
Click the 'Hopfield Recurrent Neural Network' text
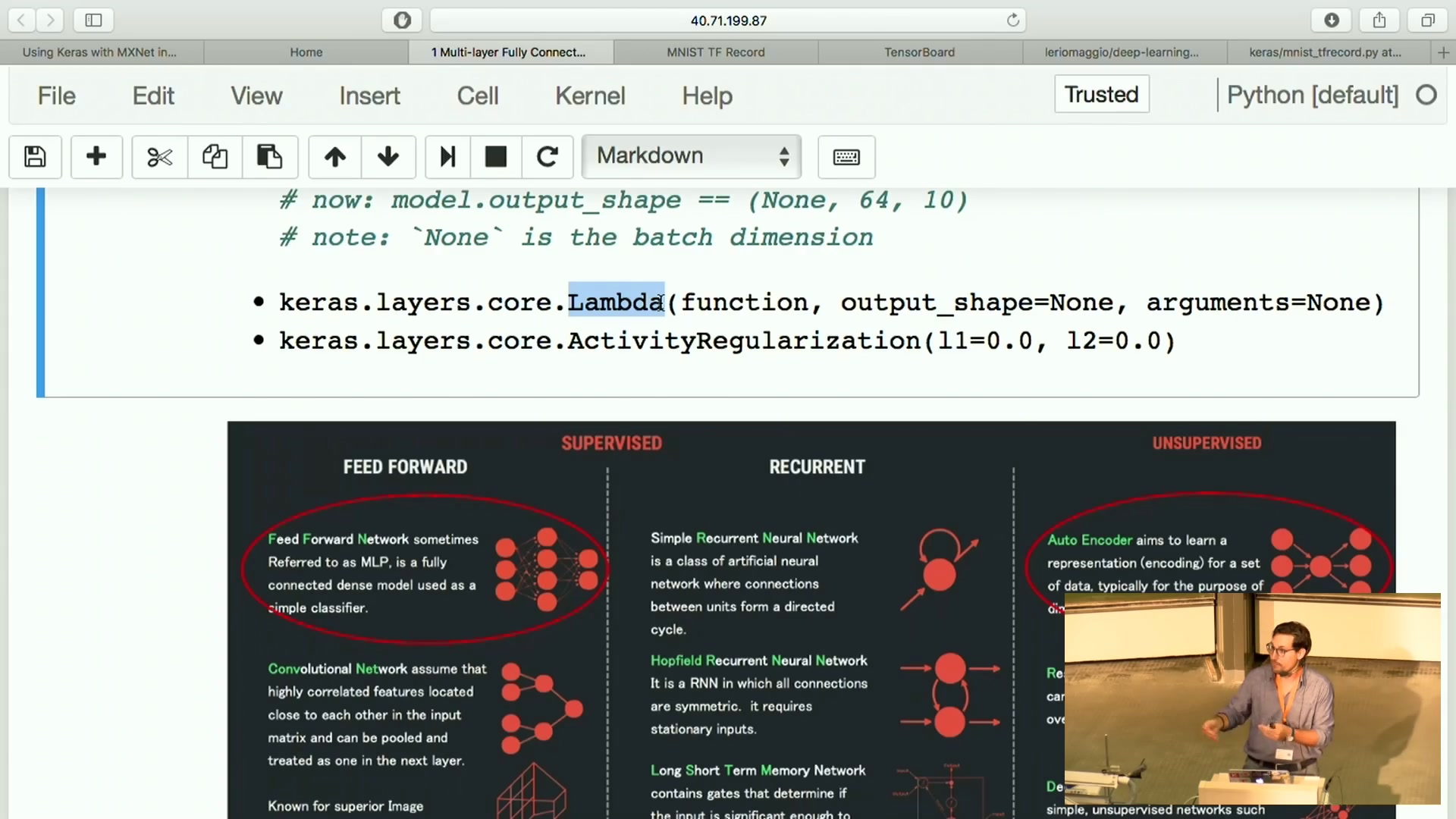click(x=758, y=661)
